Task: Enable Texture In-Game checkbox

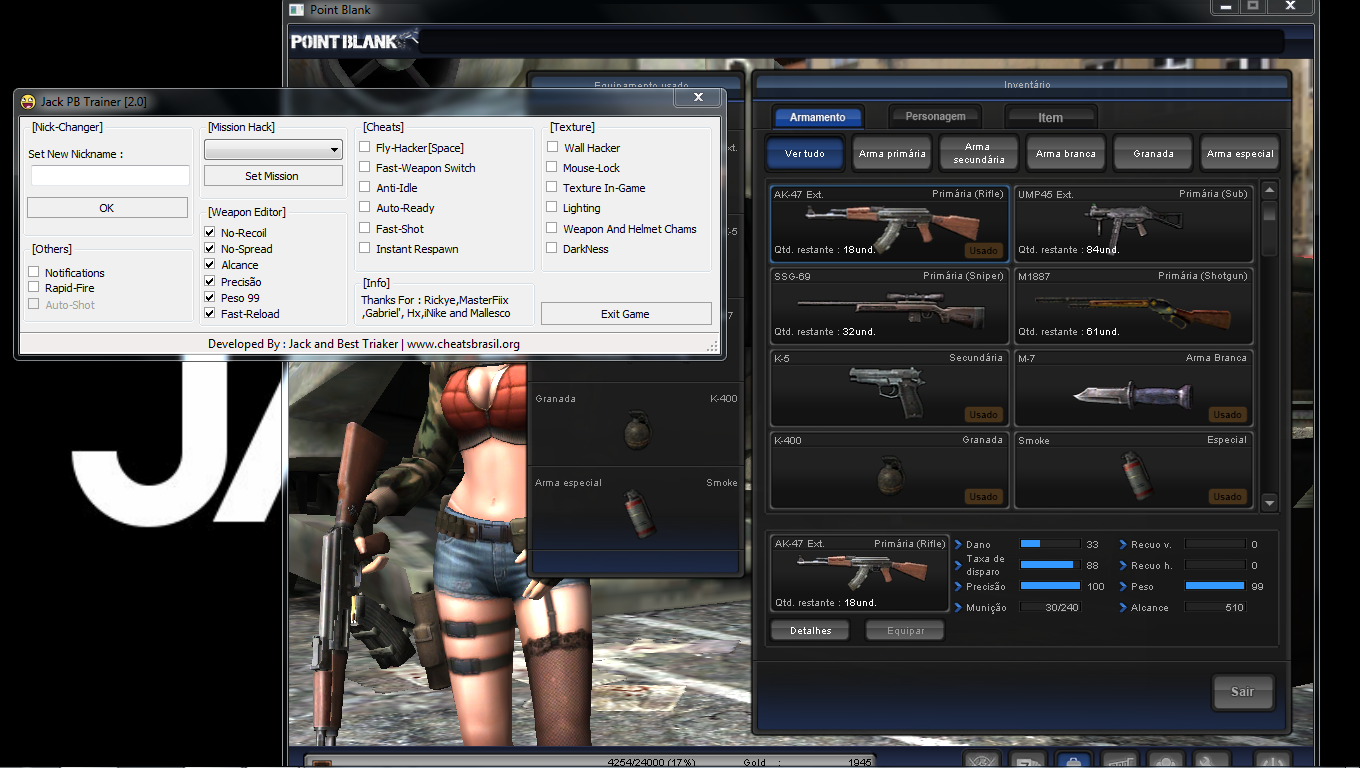Action: [552, 187]
